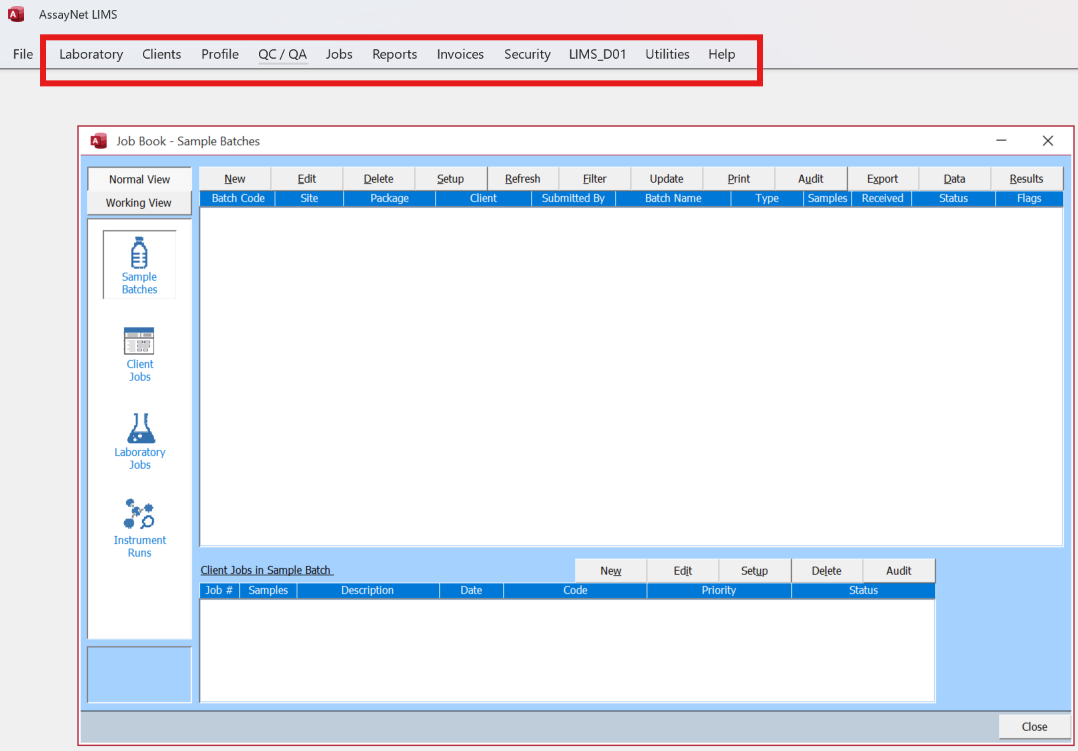Open the Reports menu
1078x751 pixels.
click(x=395, y=54)
